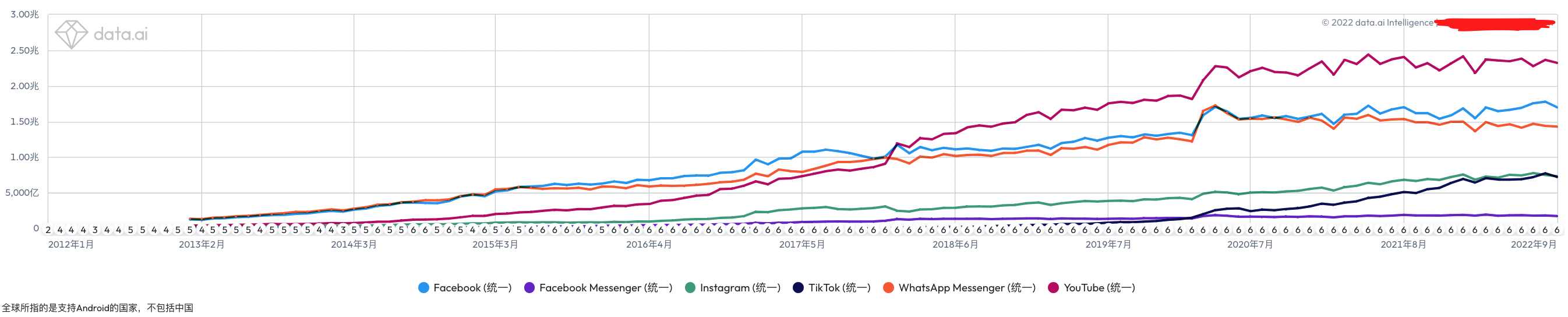Click the 2012年1月 x-axis label
Screen dimensions: 1568x317
coord(71,245)
